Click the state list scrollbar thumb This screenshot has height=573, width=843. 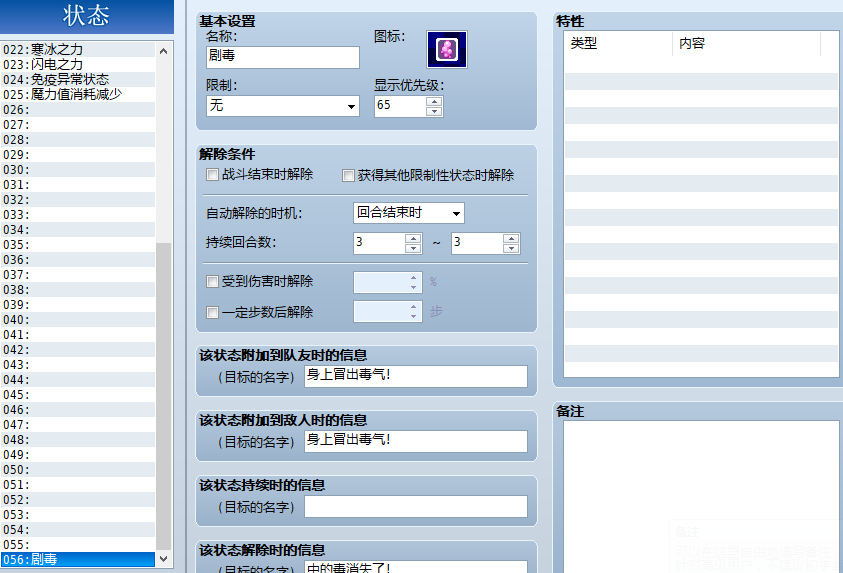[163, 396]
